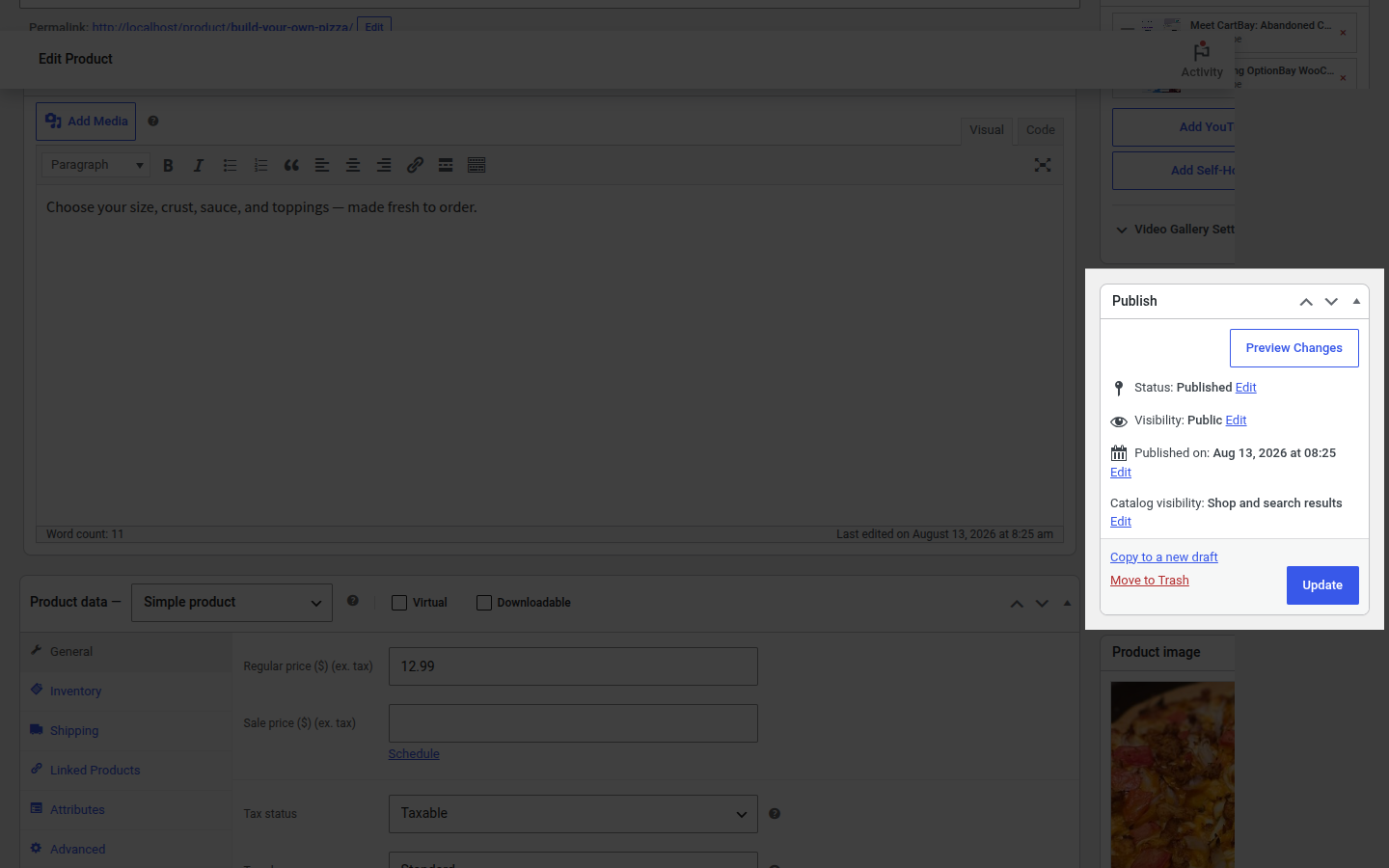The image size is (1389, 868).
Task: Click Copy to a new draft
Action: [x=1164, y=557]
